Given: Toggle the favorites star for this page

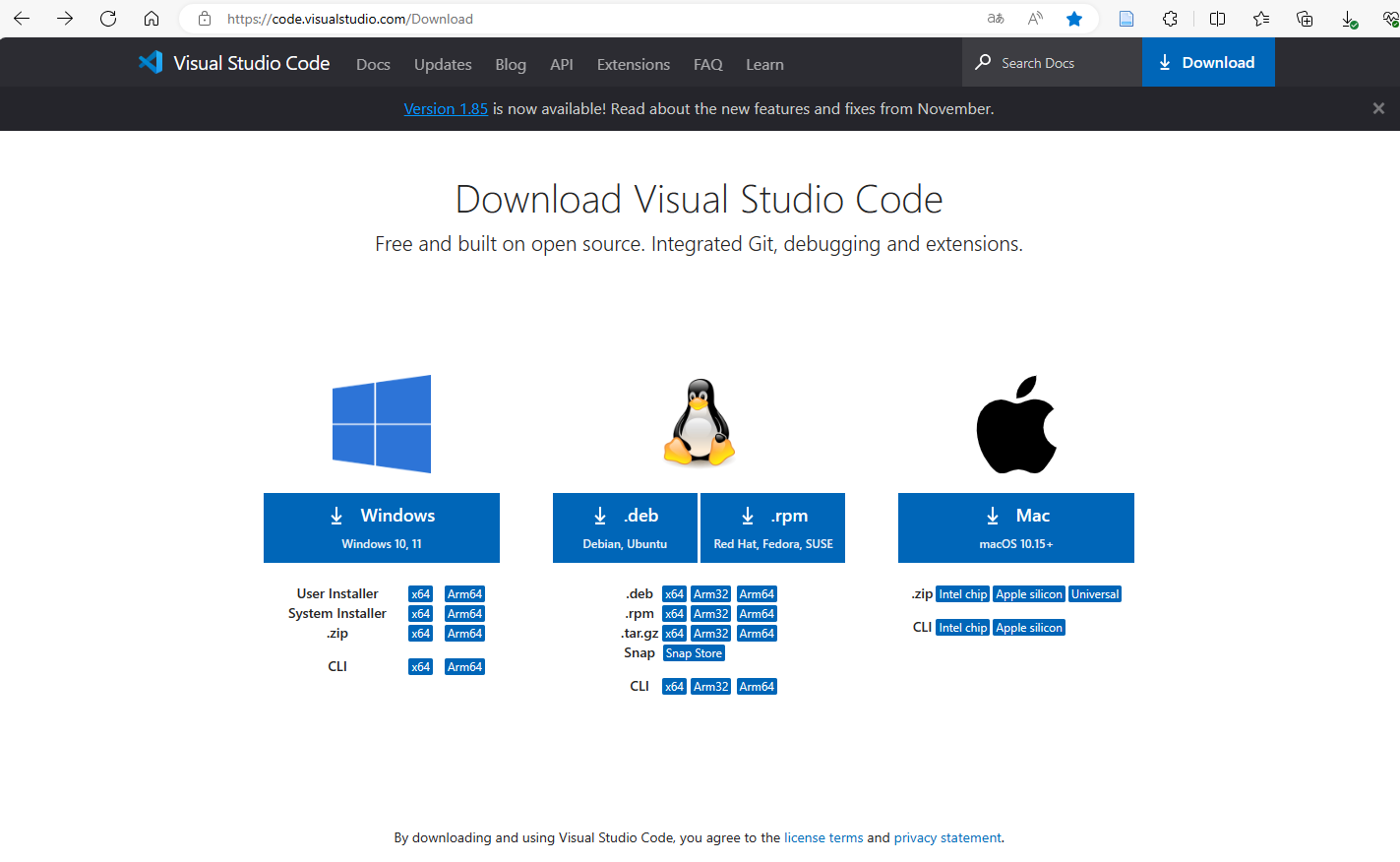Looking at the screenshot, I should point(1074,19).
